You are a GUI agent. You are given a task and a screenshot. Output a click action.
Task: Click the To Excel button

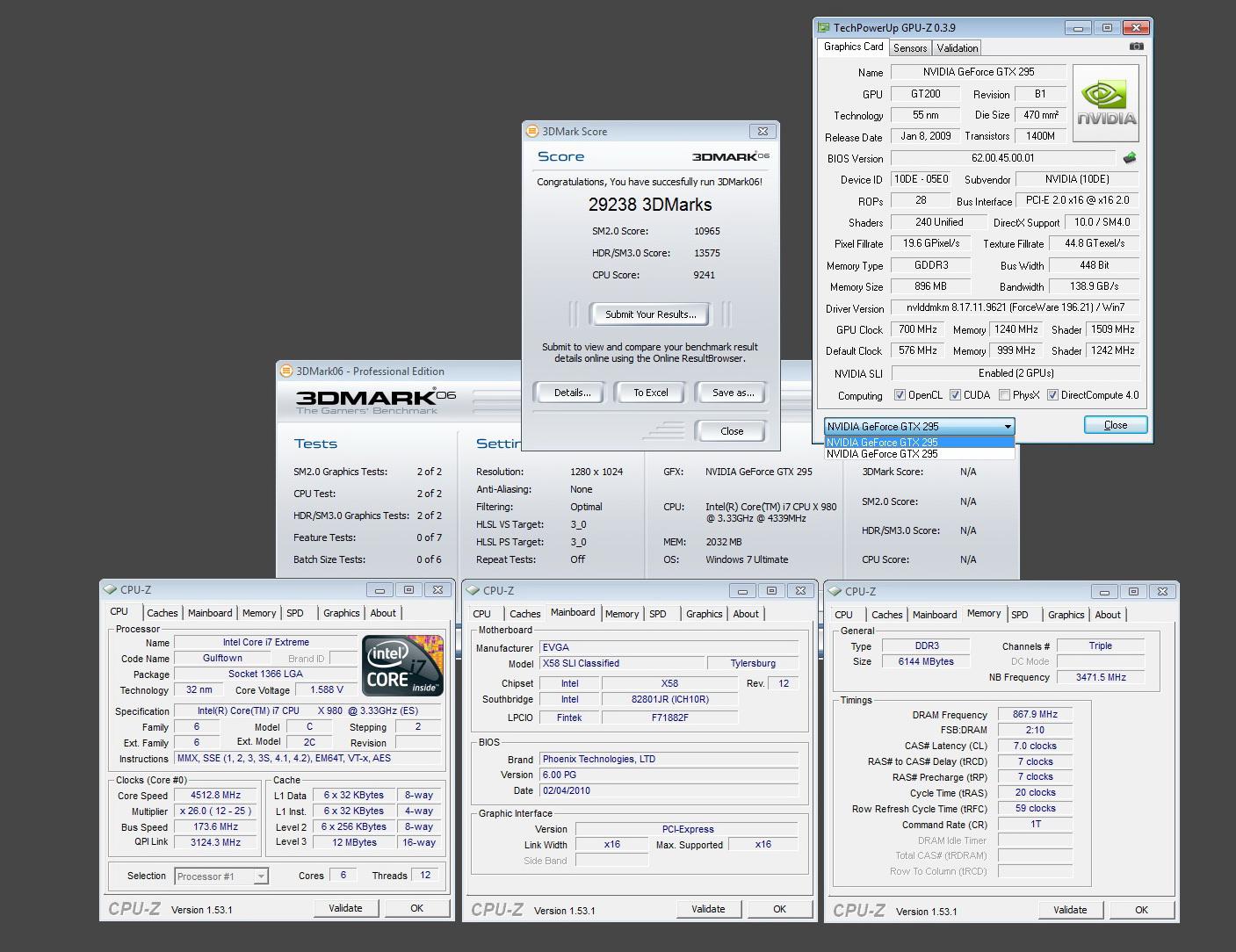tap(651, 393)
